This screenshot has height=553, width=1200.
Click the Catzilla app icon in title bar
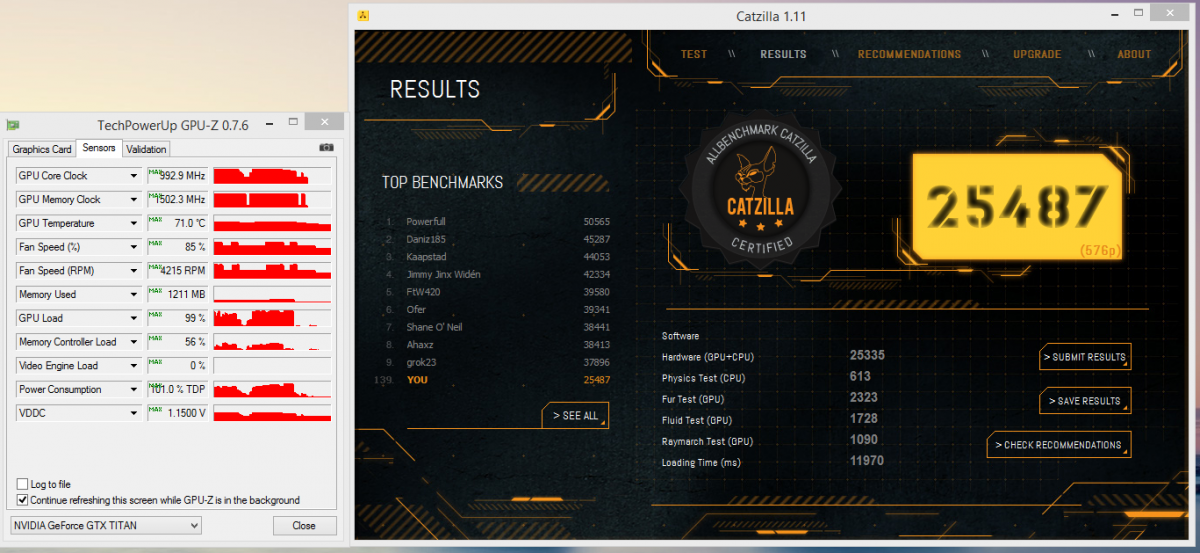pyautogui.click(x=364, y=16)
